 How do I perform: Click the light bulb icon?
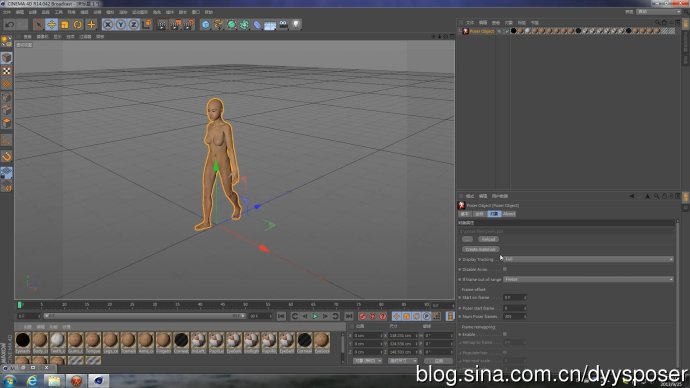296,25
